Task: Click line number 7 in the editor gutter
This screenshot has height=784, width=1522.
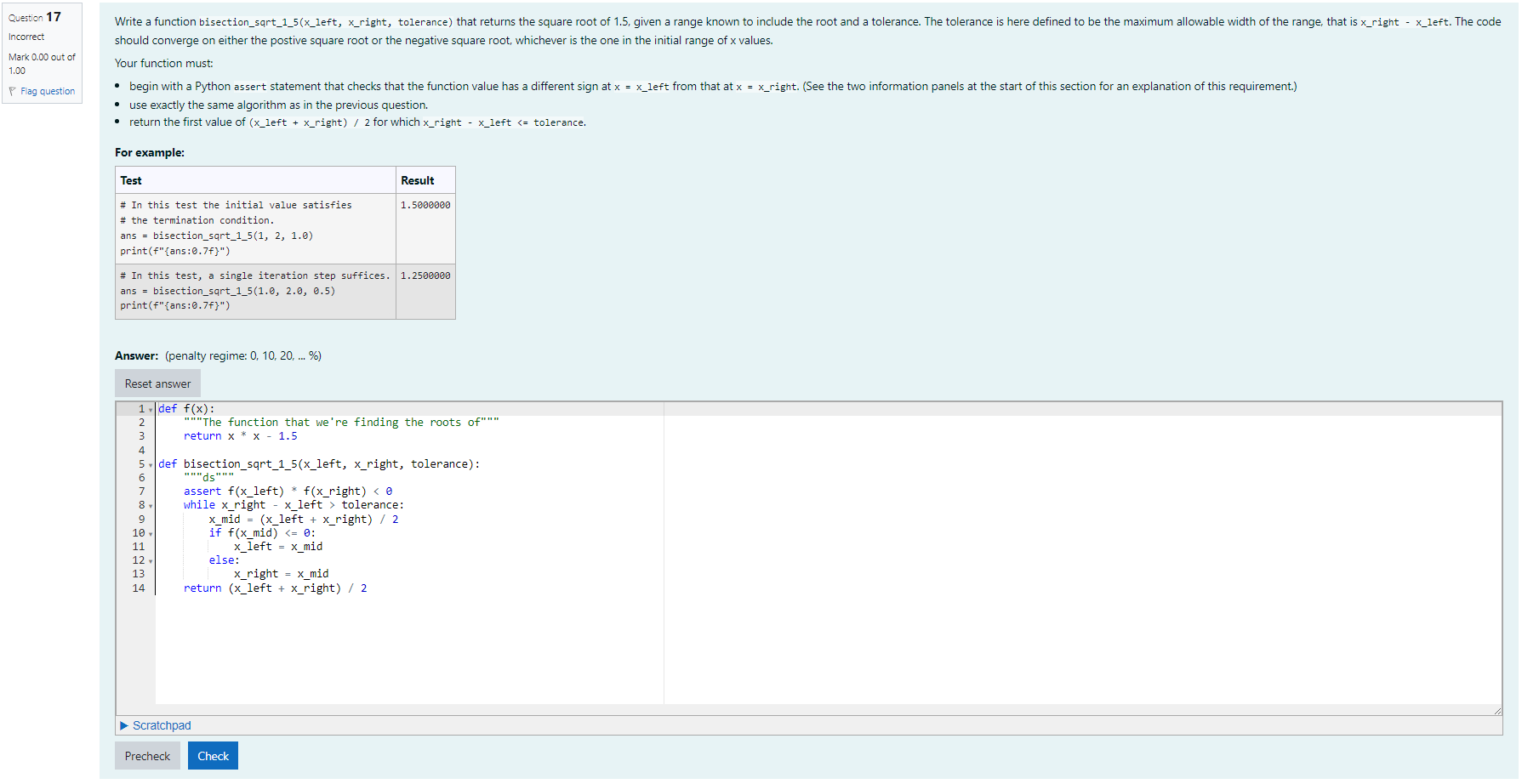Action: tap(140, 491)
